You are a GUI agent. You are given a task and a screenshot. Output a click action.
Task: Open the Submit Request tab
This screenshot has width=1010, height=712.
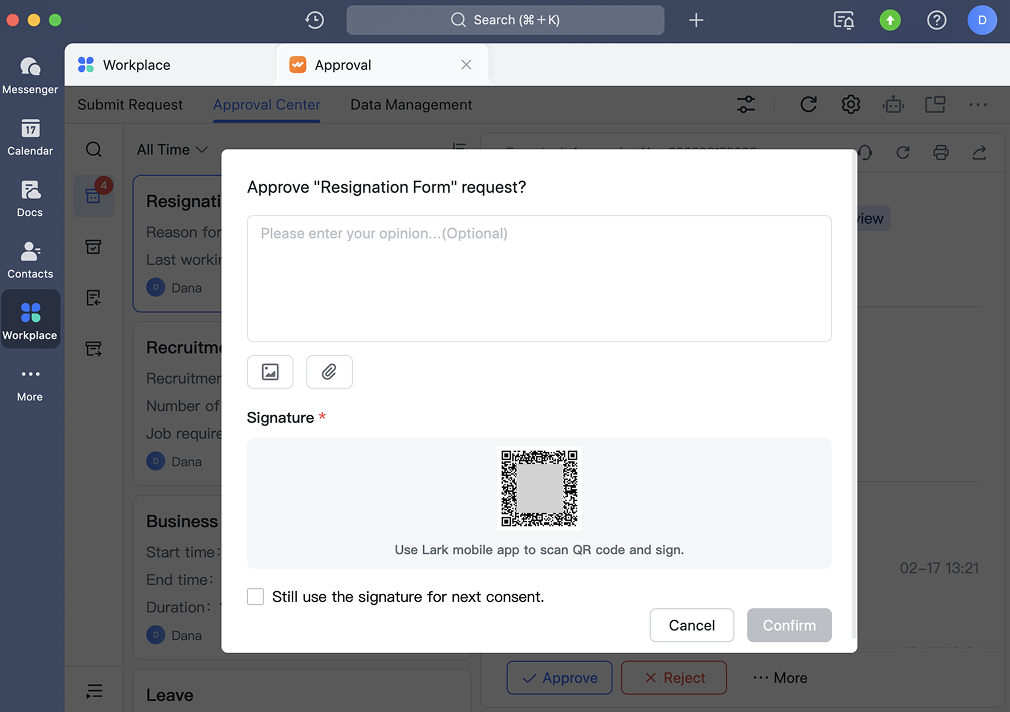point(130,105)
